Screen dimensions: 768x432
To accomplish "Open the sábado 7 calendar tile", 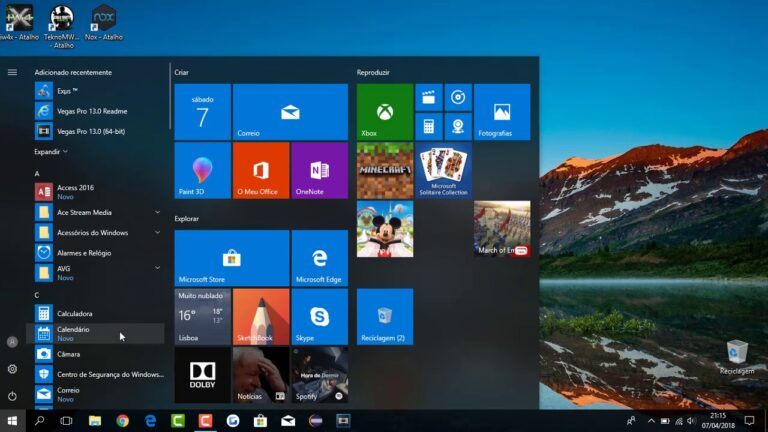I will [202, 112].
